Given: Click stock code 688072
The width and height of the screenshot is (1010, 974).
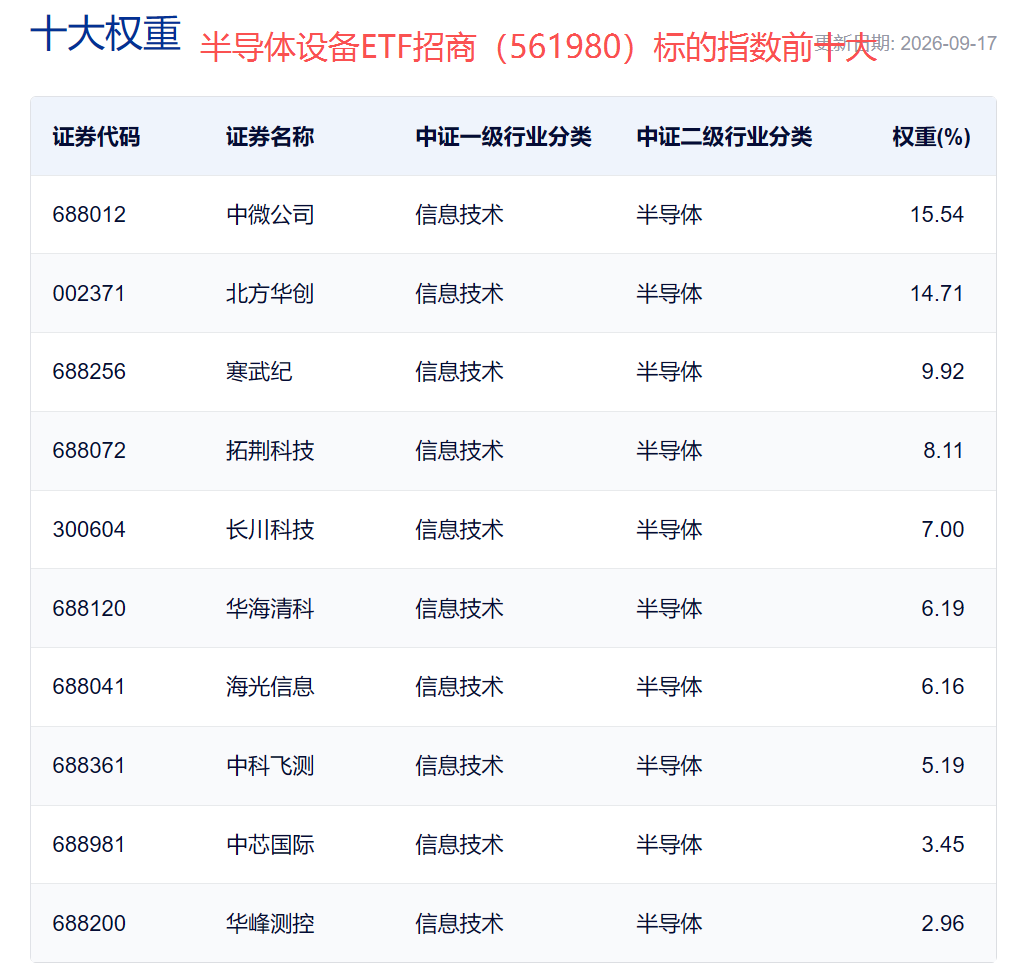Looking at the screenshot, I should (x=89, y=450).
